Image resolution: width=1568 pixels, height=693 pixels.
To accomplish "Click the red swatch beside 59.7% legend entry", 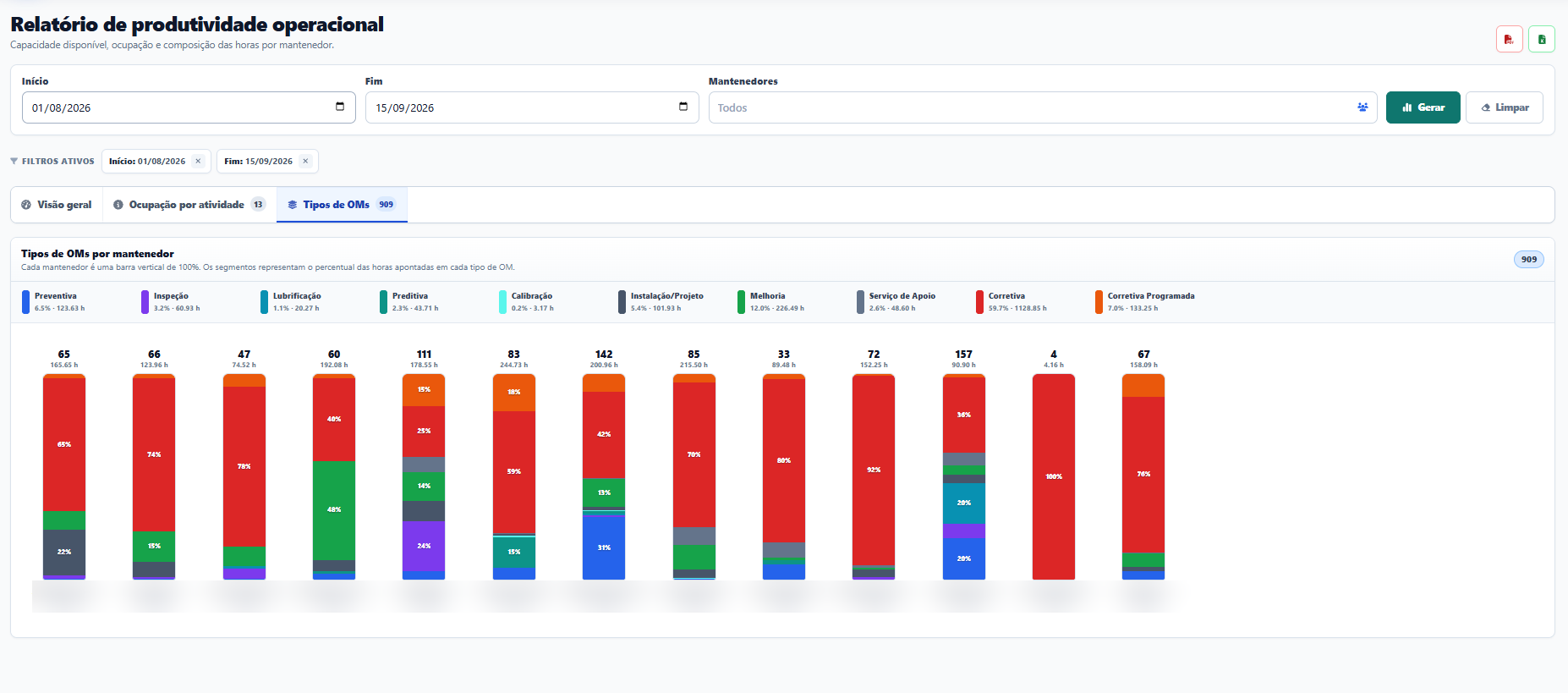I will (980, 302).
